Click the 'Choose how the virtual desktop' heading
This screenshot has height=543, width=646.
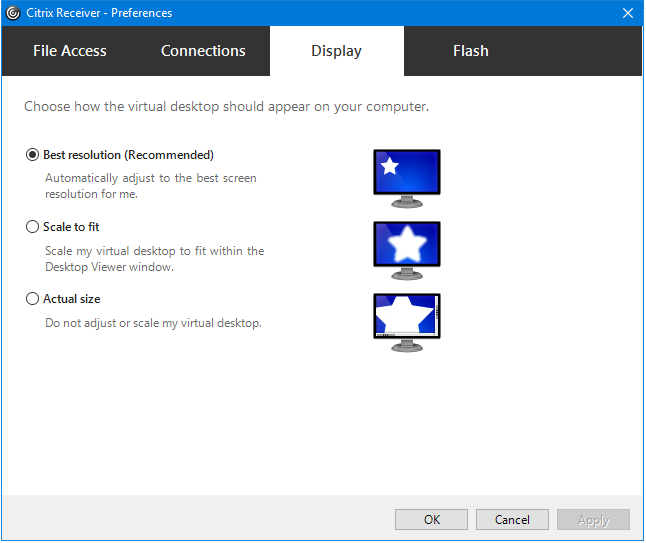click(227, 107)
